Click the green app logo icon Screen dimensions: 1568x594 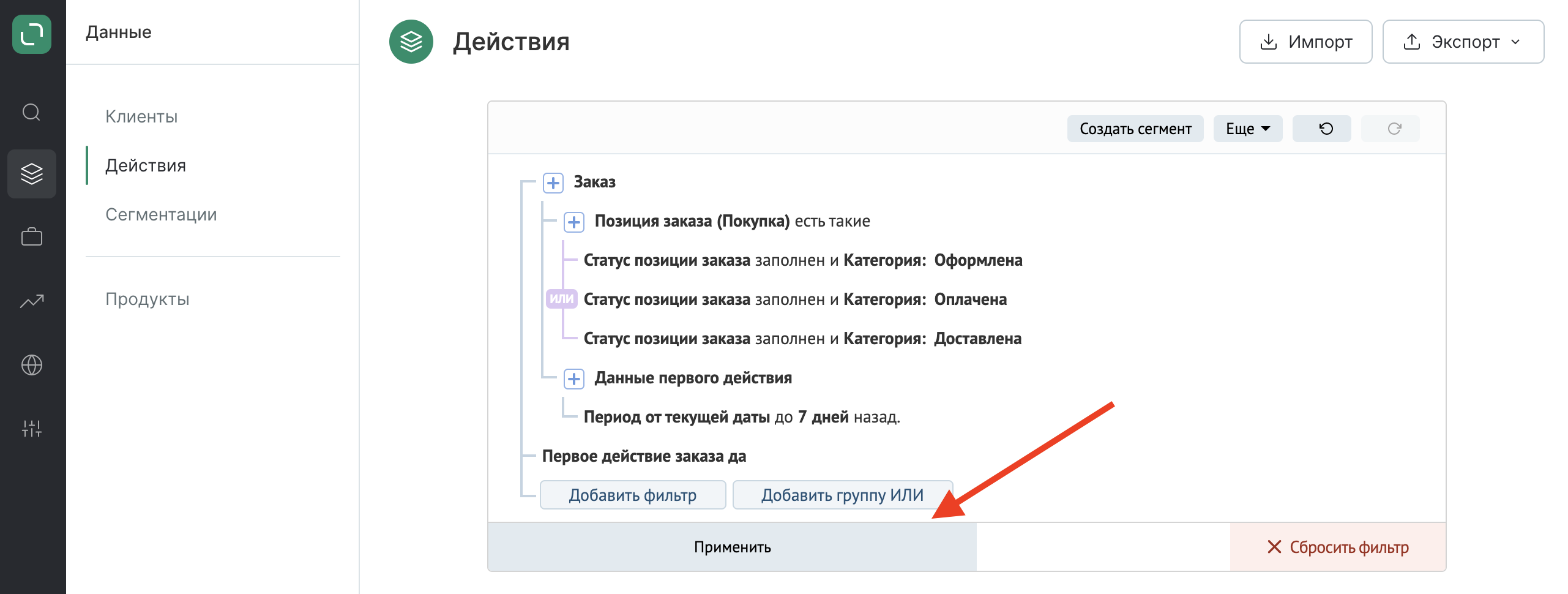[x=32, y=34]
